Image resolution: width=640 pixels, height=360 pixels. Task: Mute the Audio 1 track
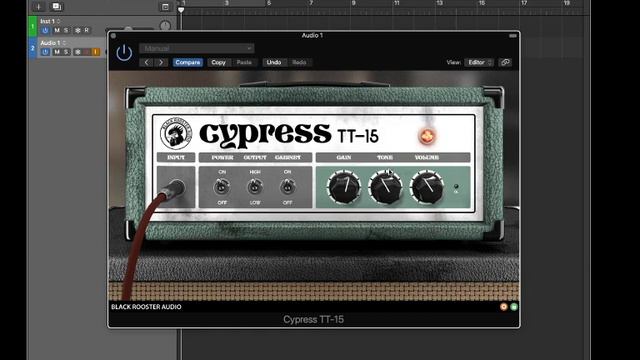click(x=57, y=52)
